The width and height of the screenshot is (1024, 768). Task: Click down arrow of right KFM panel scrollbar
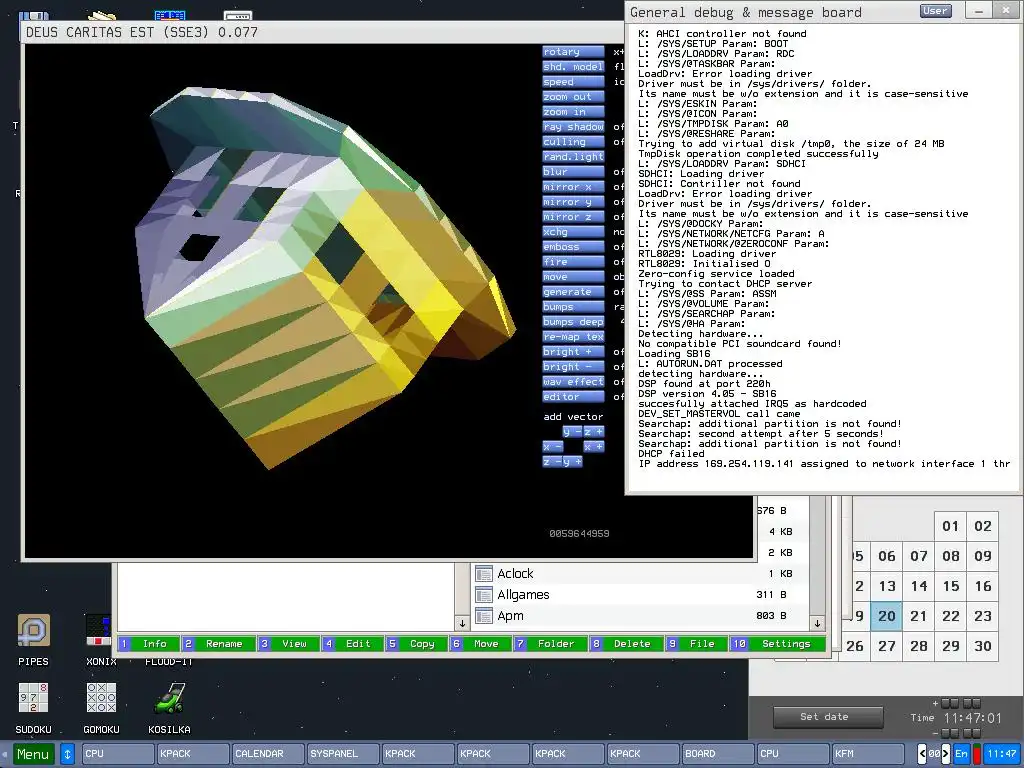817,623
